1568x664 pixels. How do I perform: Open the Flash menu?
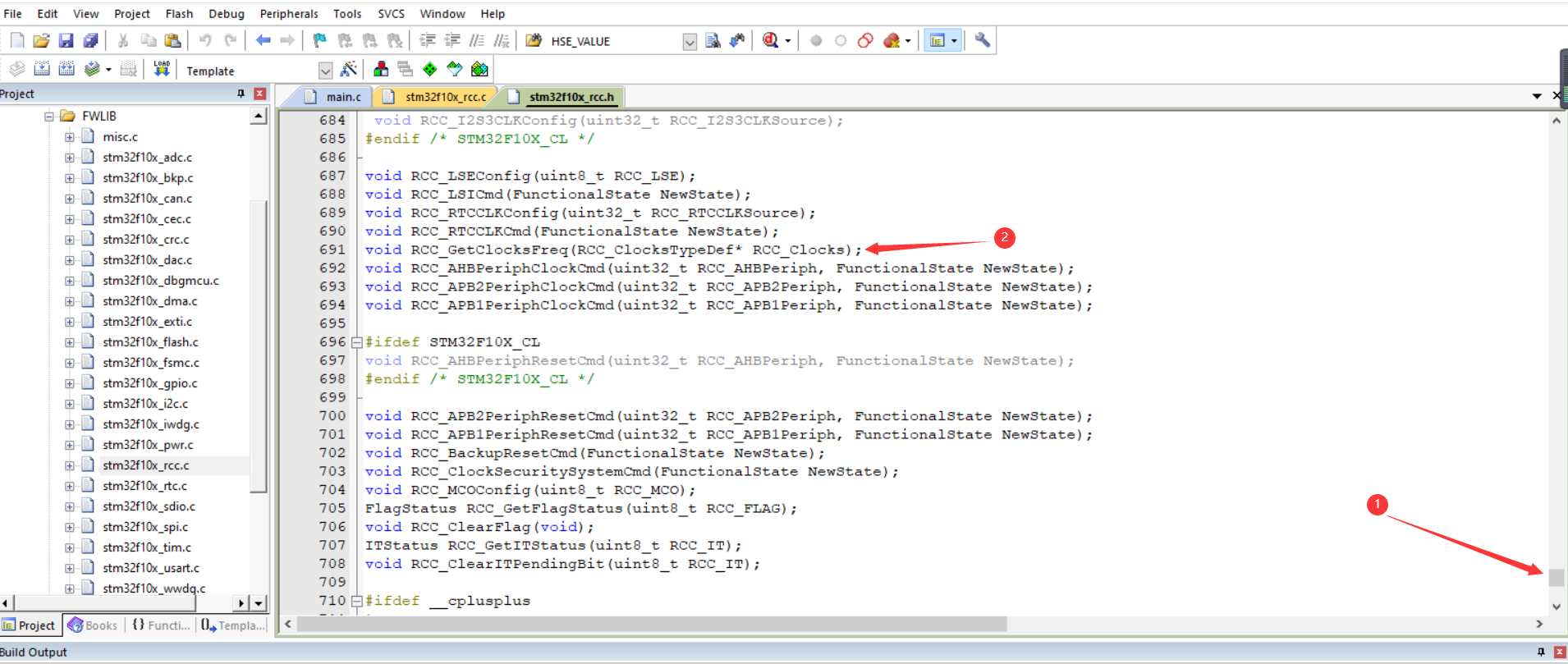point(179,13)
